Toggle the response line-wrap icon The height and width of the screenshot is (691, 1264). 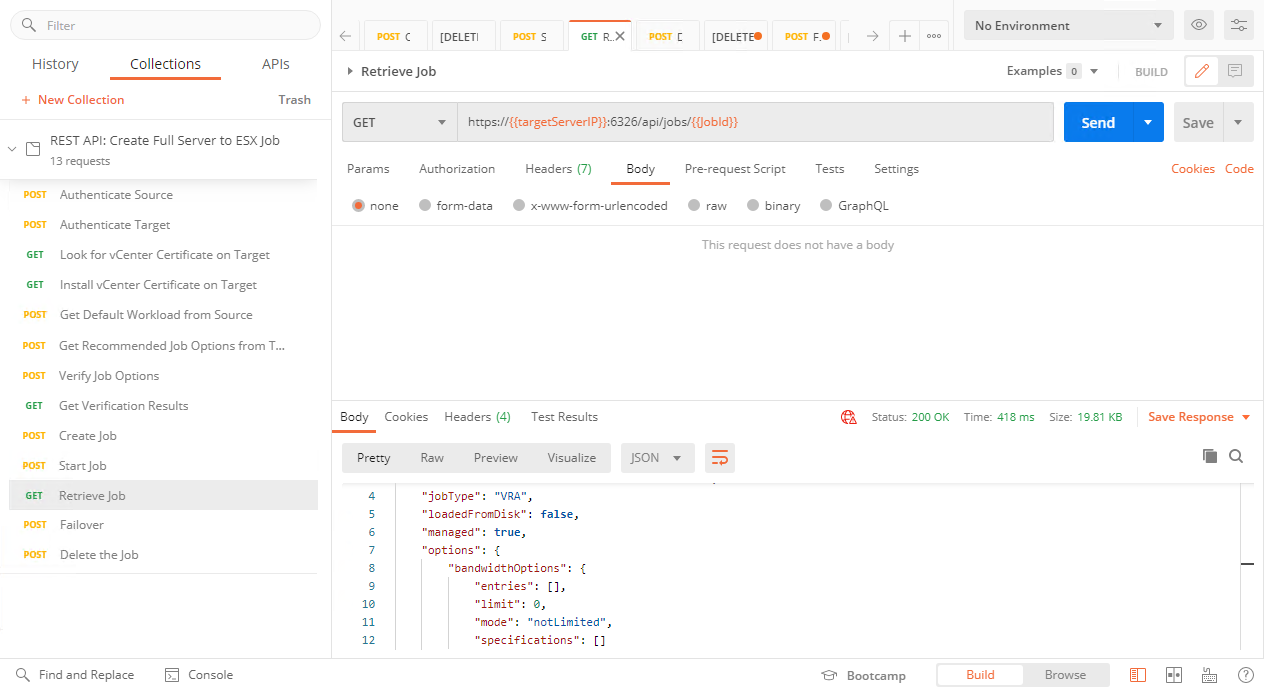[720, 458]
